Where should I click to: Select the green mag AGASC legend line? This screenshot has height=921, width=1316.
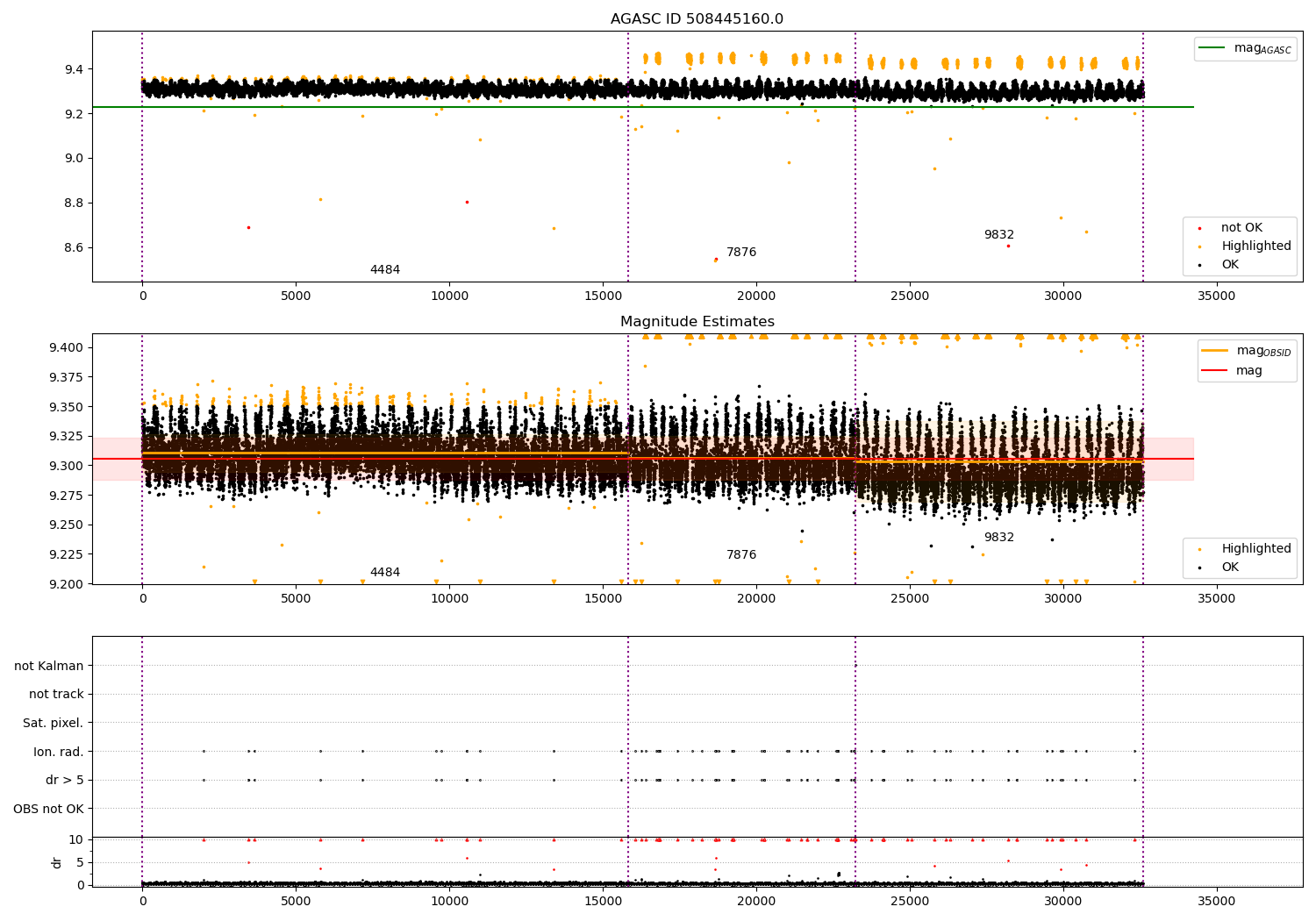1212,48
